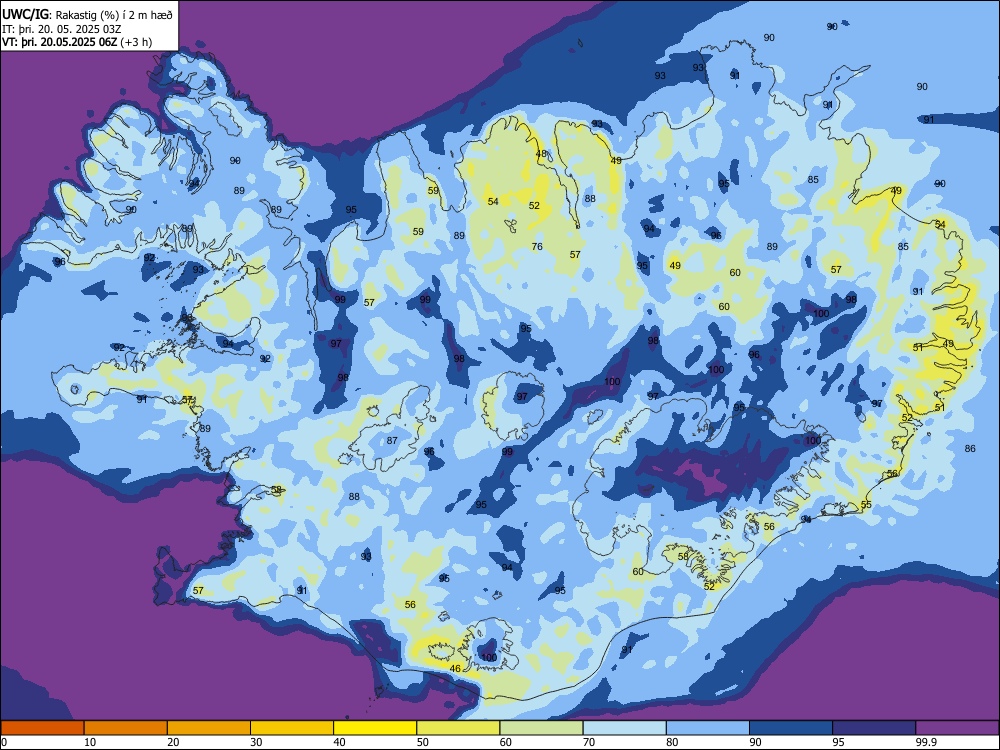1000x750 pixels.
Task: Click the legend tick label '40'
Action: (339, 742)
